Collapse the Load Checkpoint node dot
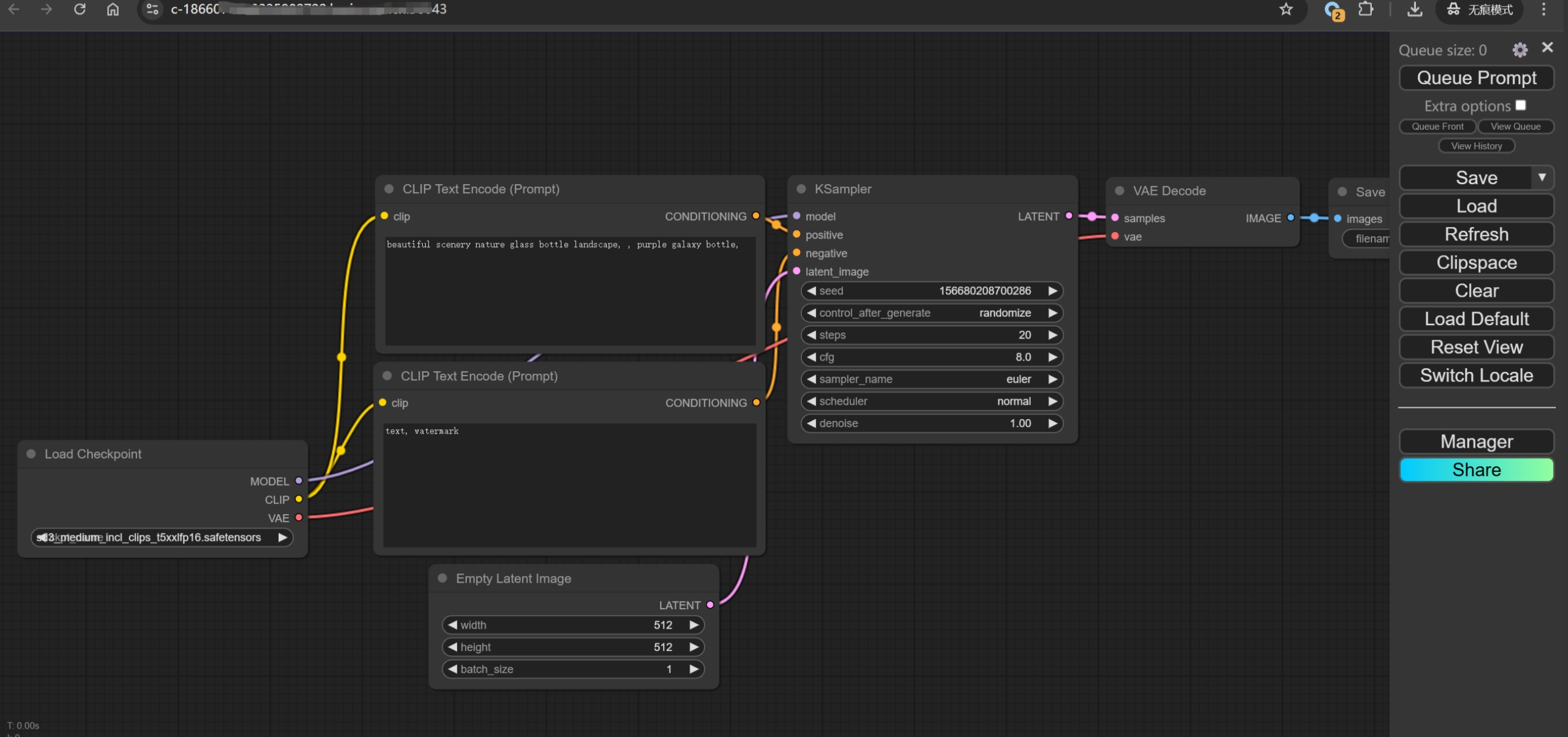1568x737 pixels. pos(31,454)
